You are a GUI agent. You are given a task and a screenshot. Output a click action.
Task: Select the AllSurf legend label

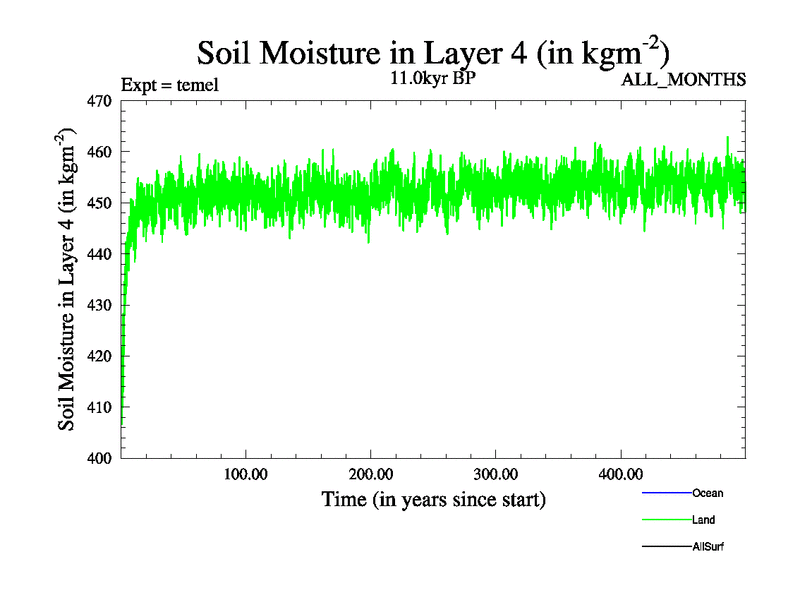708,547
